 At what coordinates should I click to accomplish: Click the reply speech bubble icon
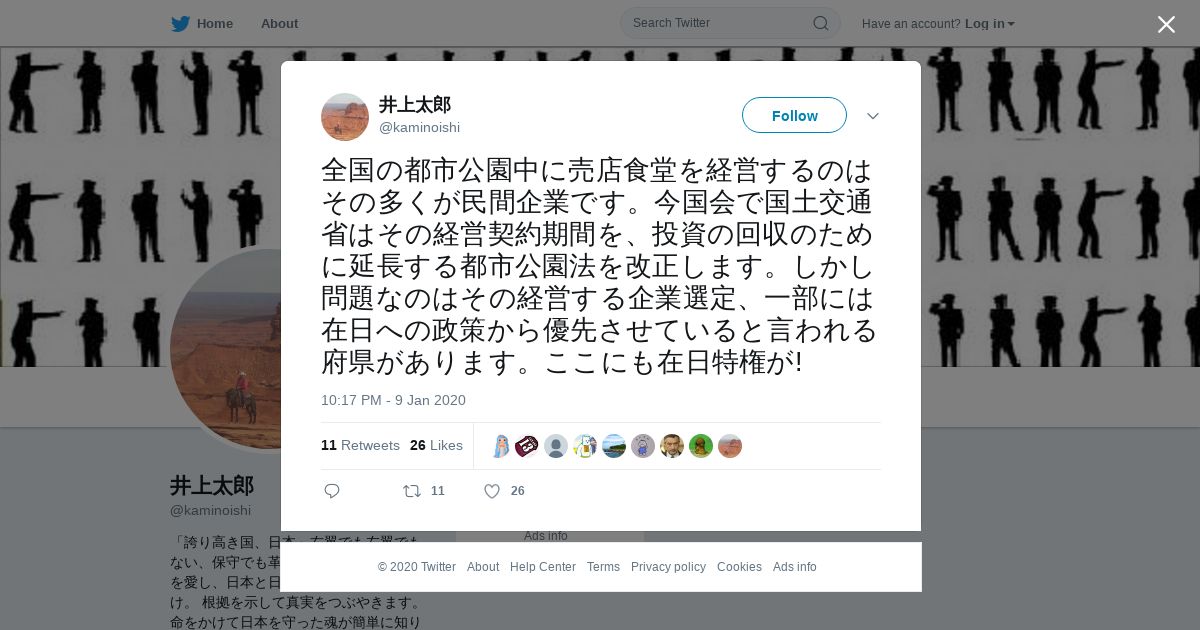coord(332,491)
